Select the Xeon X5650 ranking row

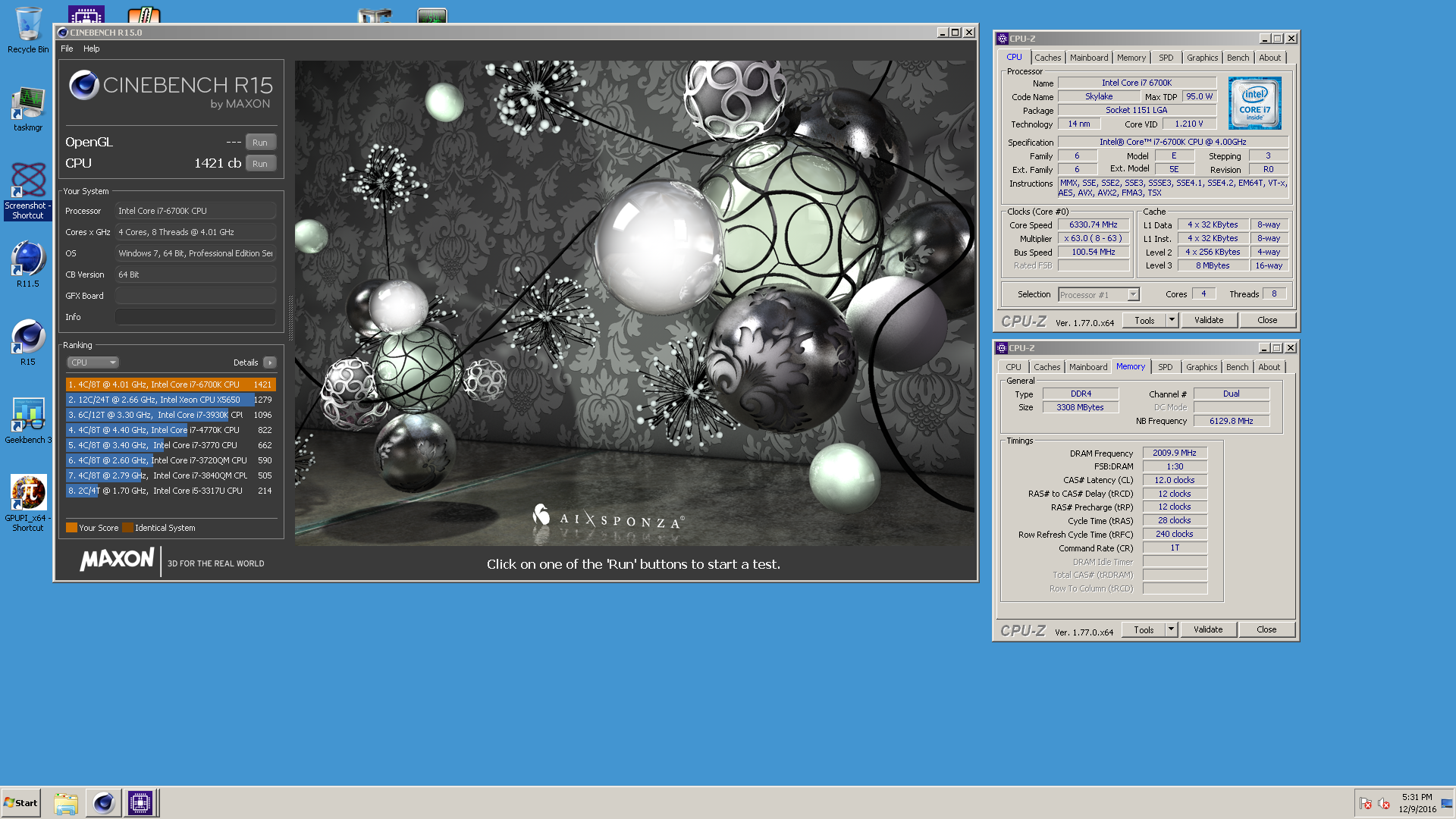171,400
